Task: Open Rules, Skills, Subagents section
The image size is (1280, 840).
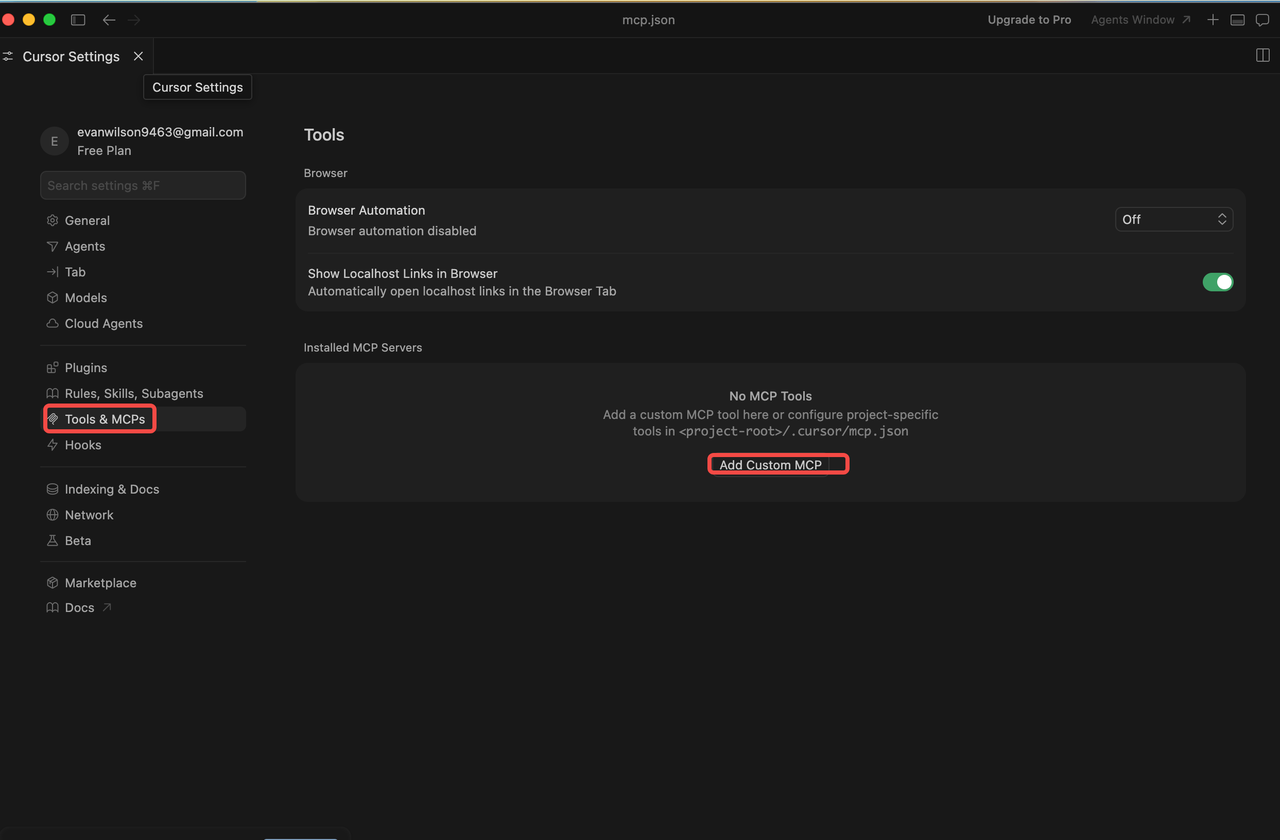Action: (x=134, y=394)
